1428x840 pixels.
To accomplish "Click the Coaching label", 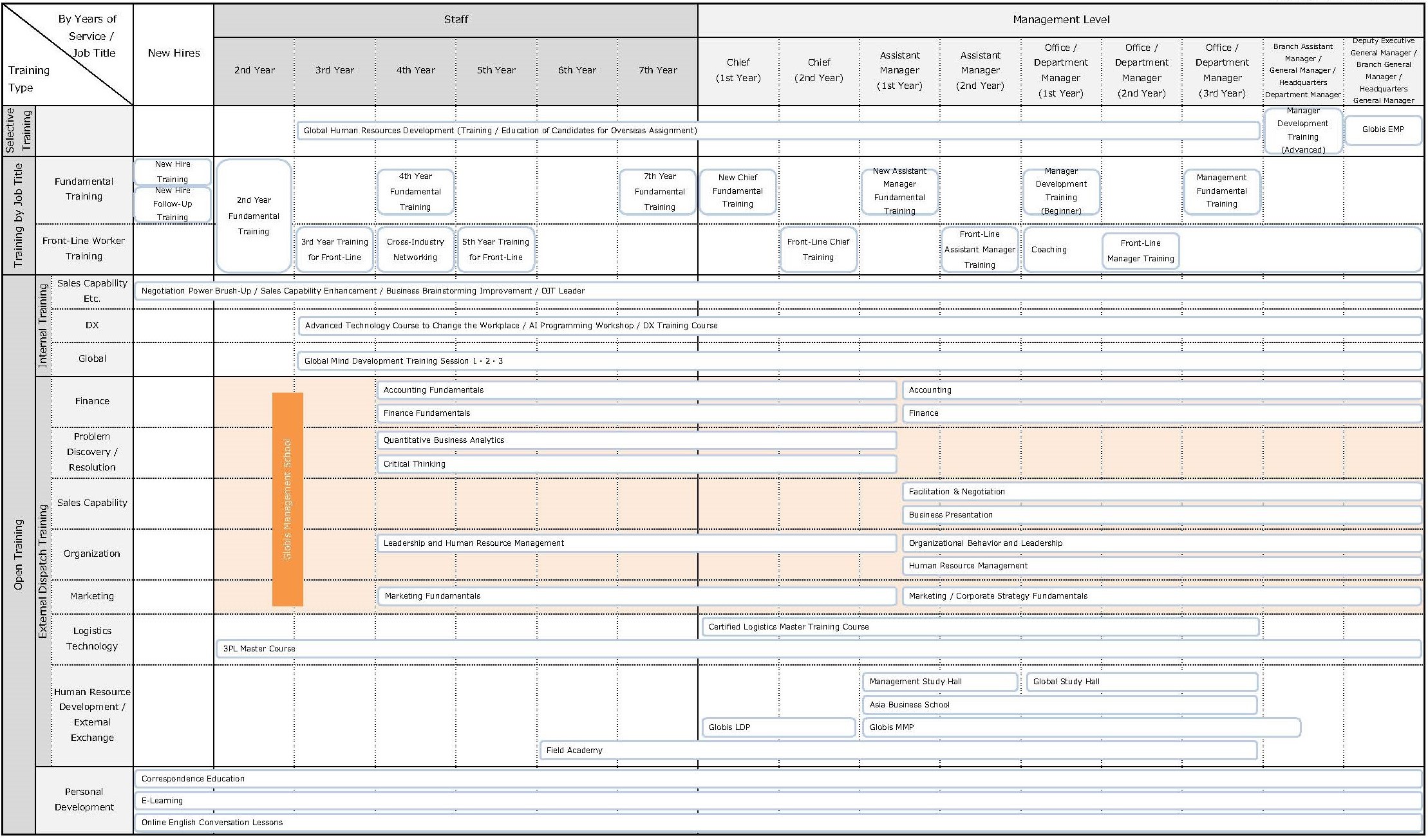I will click(x=1049, y=250).
